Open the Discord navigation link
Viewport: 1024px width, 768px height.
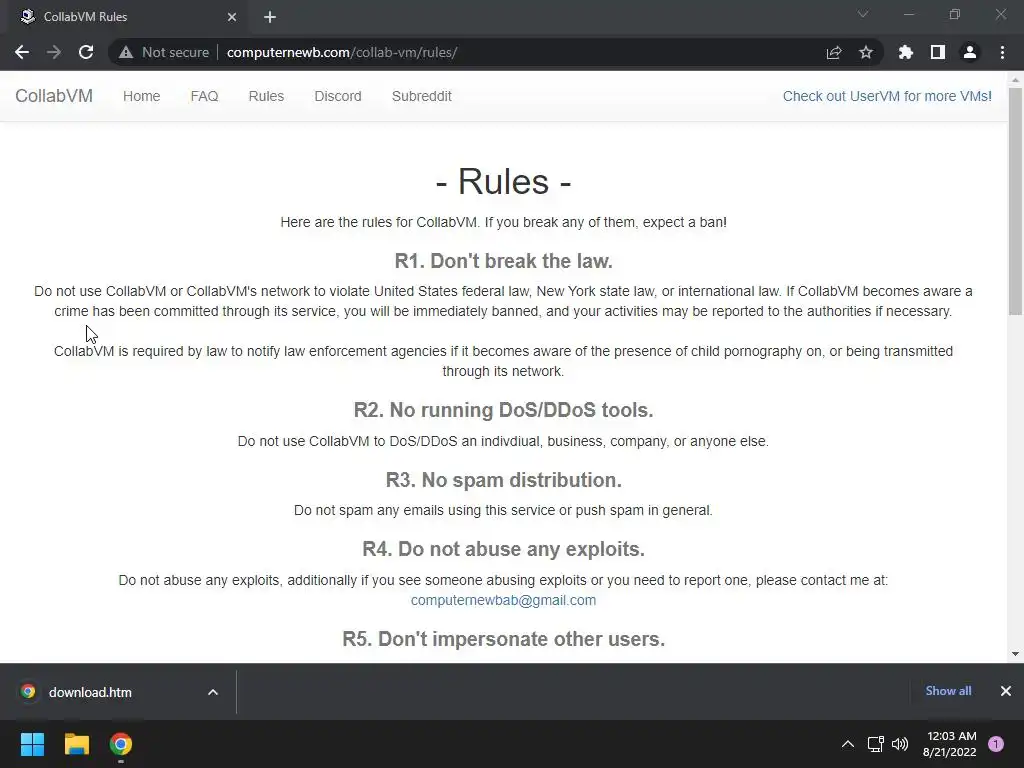(338, 96)
